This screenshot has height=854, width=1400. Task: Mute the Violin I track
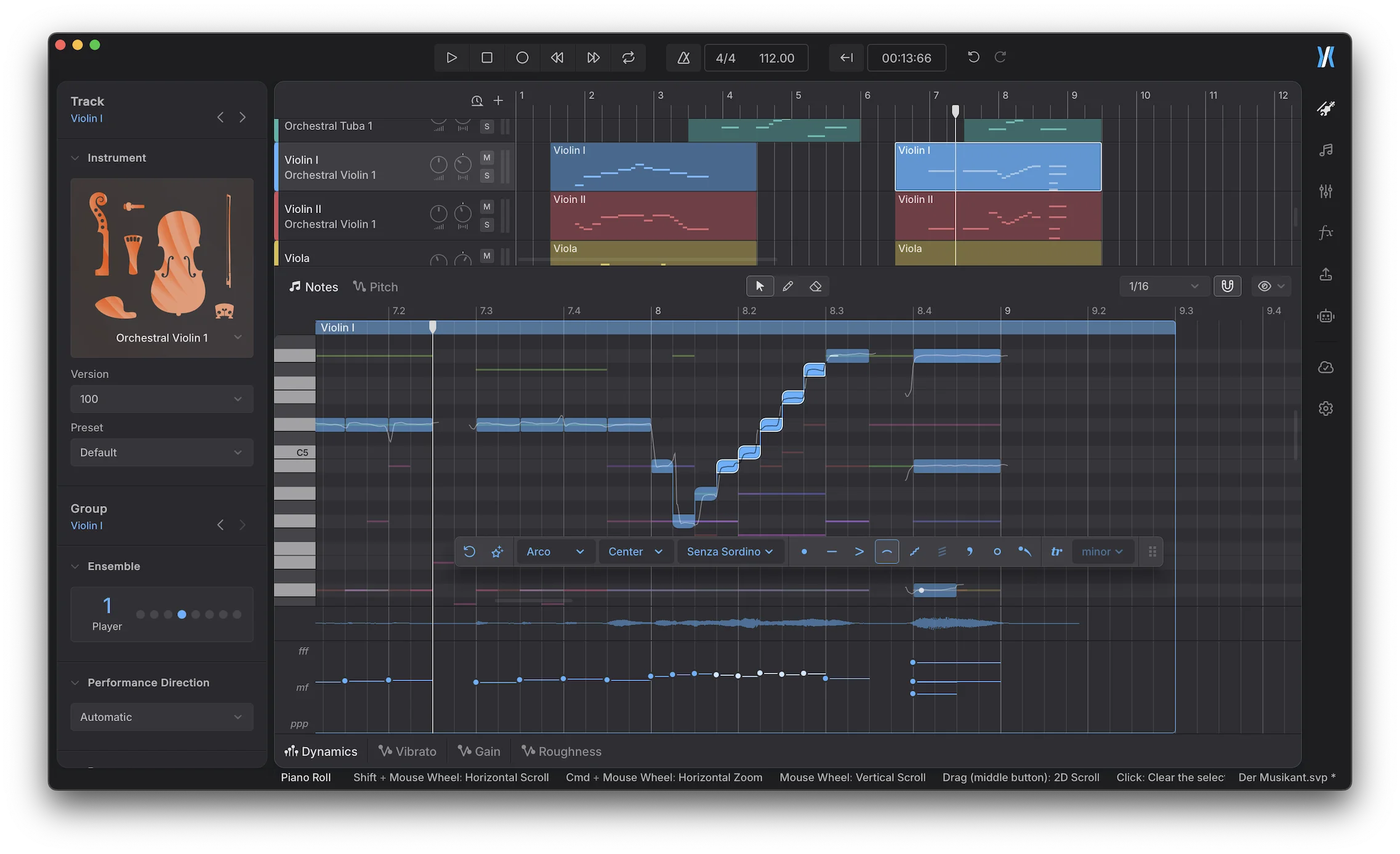click(487, 158)
